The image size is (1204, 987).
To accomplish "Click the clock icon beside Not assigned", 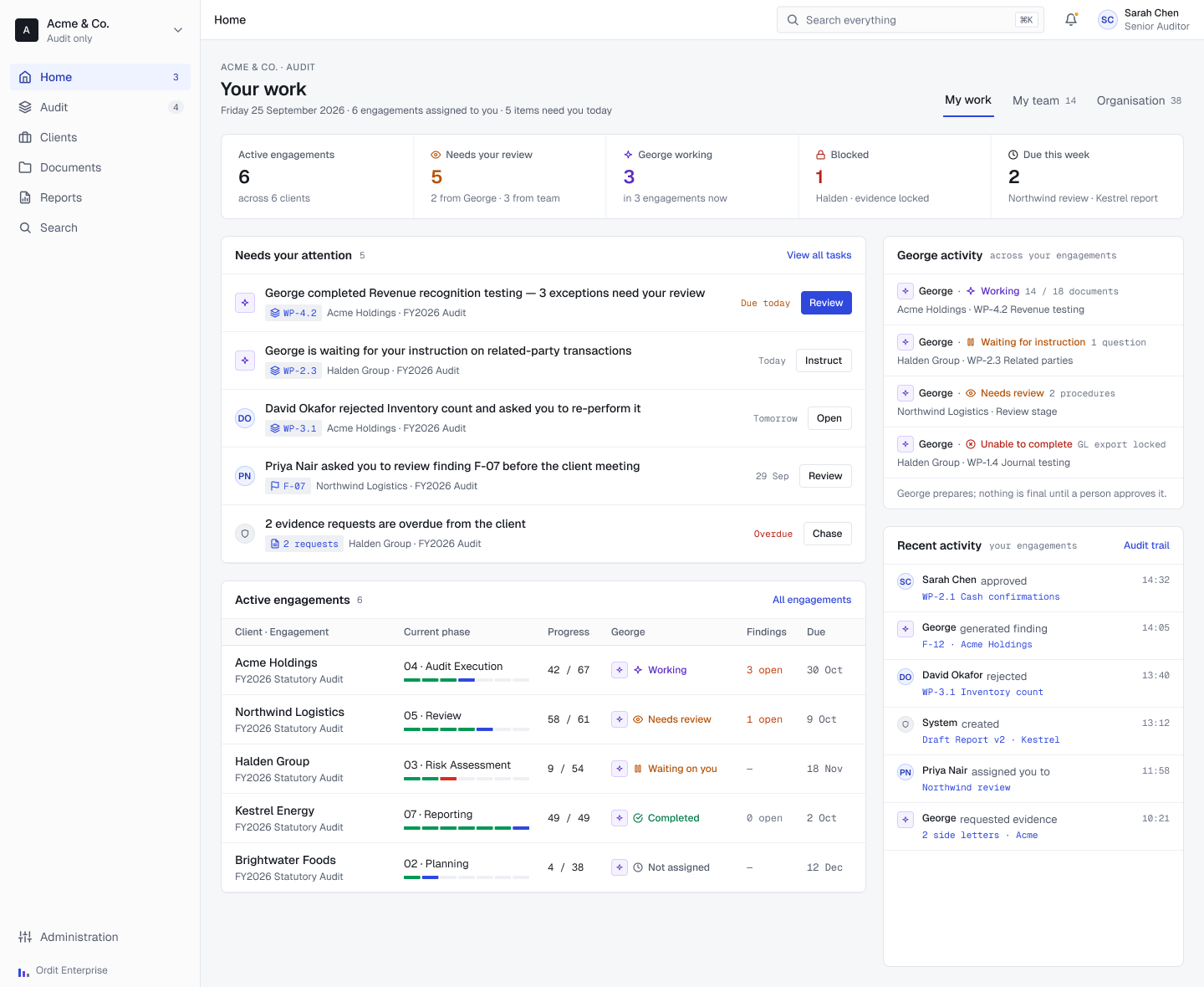I will click(638, 867).
